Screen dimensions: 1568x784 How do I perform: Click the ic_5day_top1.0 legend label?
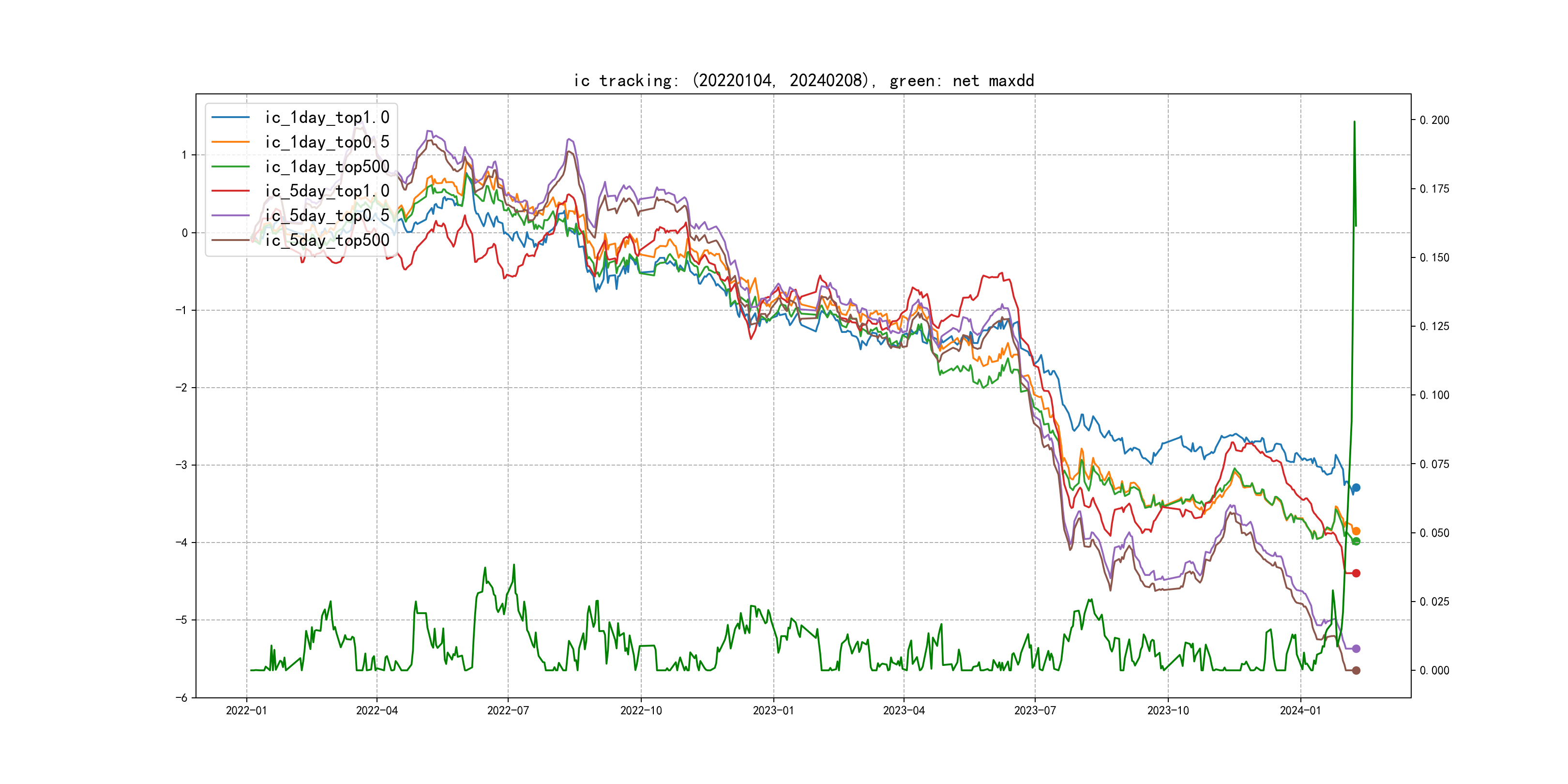point(327,191)
